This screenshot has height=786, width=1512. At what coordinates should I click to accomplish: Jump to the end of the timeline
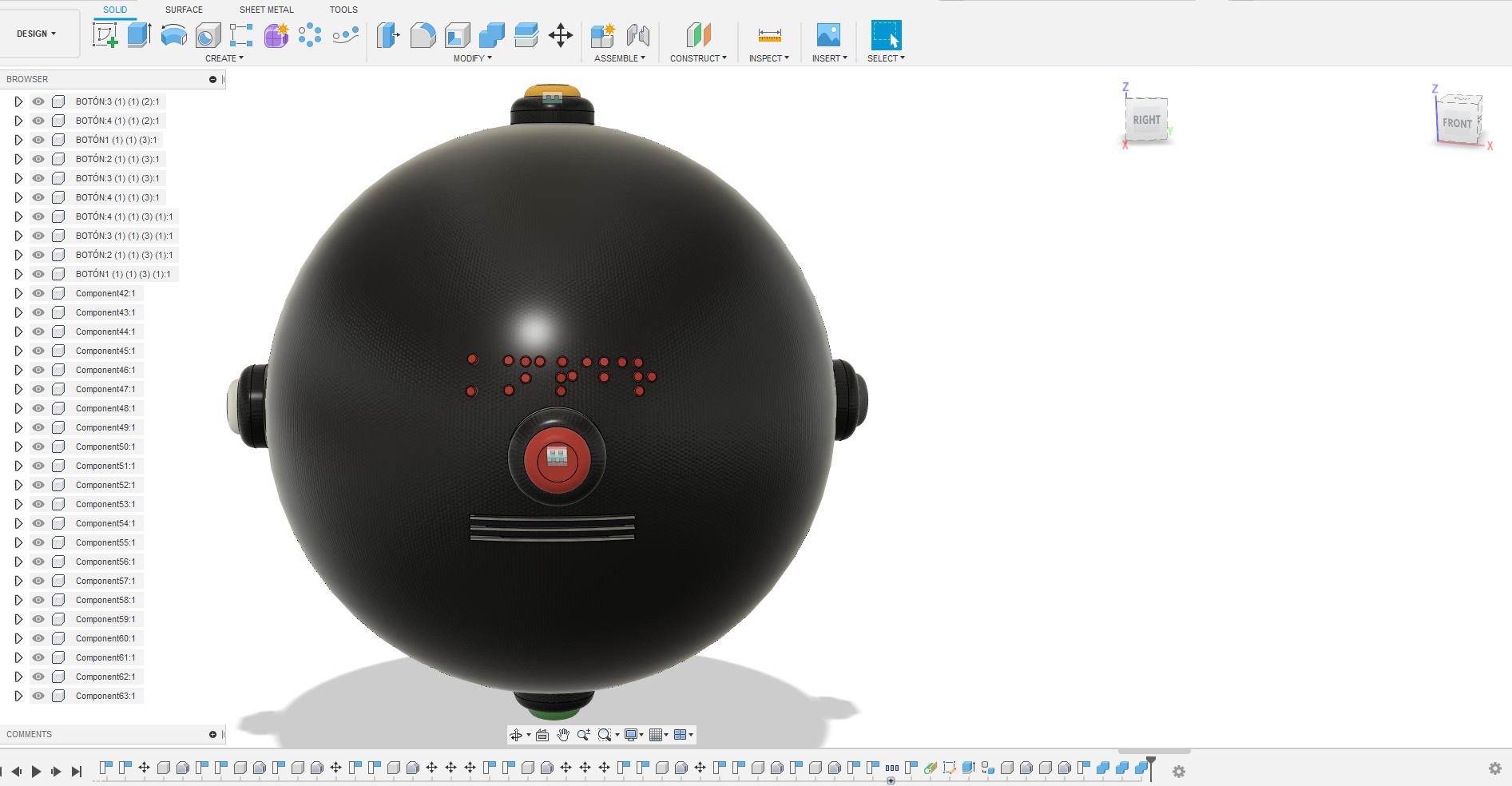[x=77, y=771]
